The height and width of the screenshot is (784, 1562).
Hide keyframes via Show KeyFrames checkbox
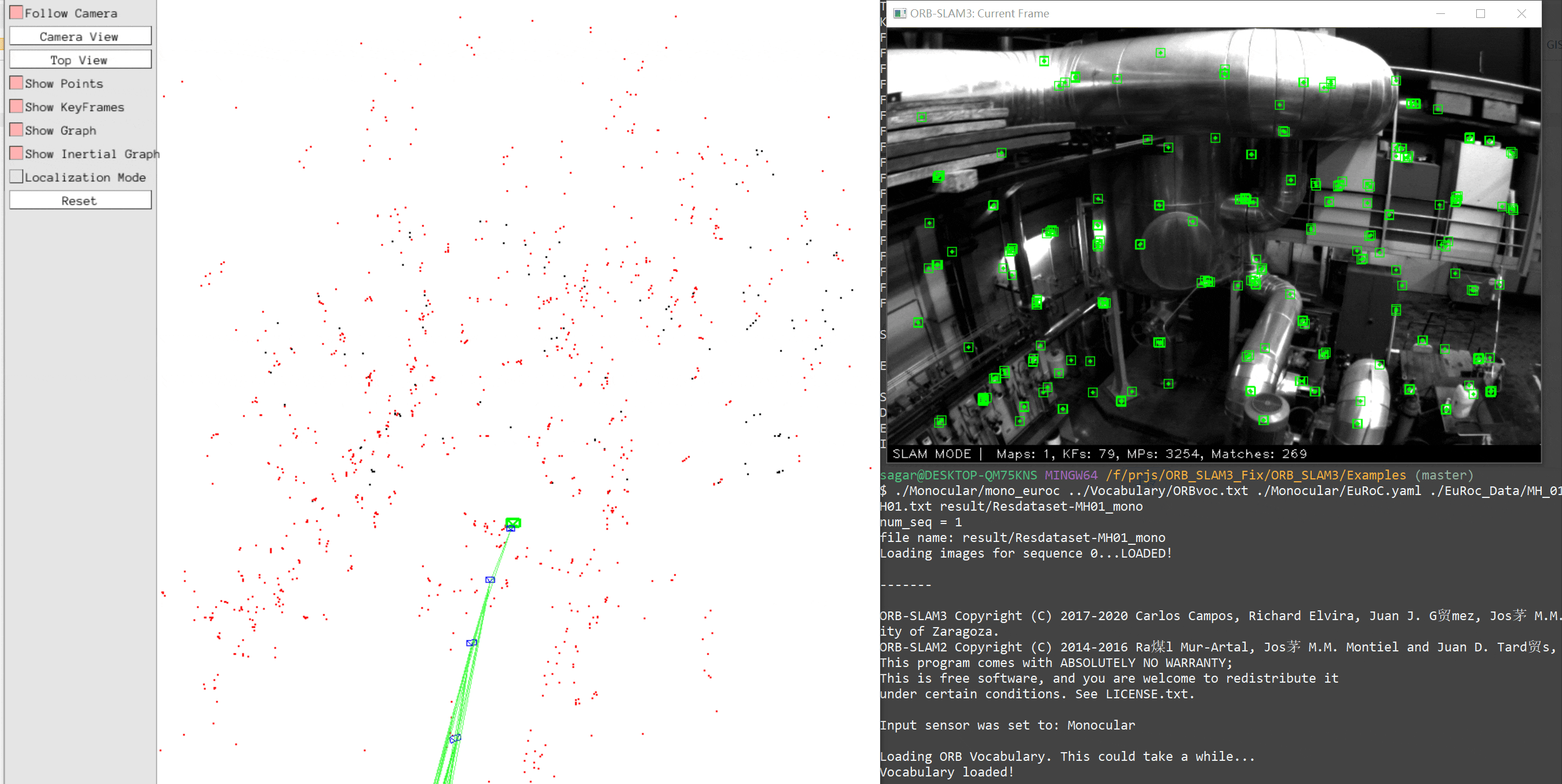point(16,107)
